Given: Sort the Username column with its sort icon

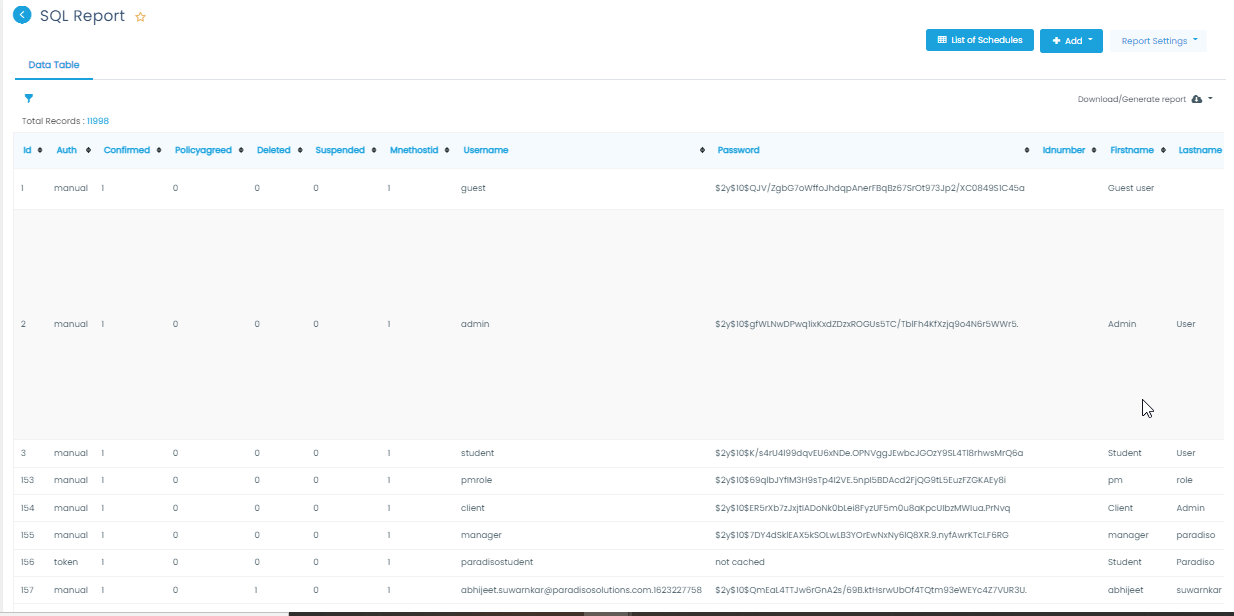Looking at the screenshot, I should (702, 150).
